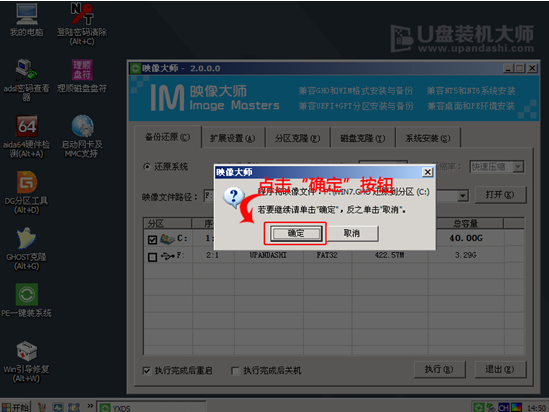Open the 登陆密码清除 (Alt+C) desktop icon

click(82, 24)
